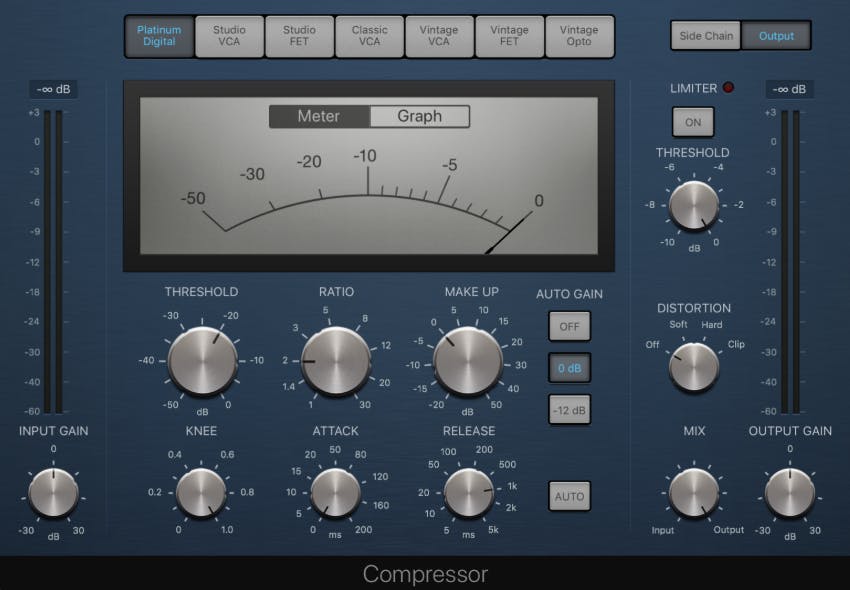This screenshot has width=850, height=590.
Task: Select the 0 dB auto gain option
Action: pyautogui.click(x=569, y=368)
